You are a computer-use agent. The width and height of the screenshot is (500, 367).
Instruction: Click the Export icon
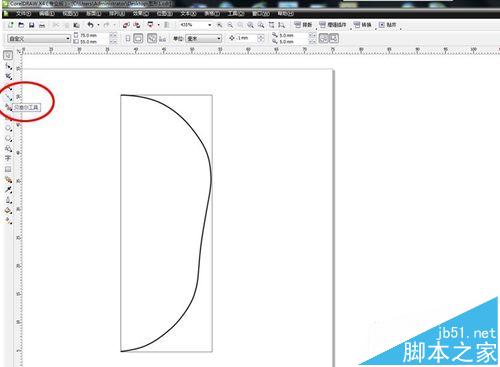tap(137, 25)
